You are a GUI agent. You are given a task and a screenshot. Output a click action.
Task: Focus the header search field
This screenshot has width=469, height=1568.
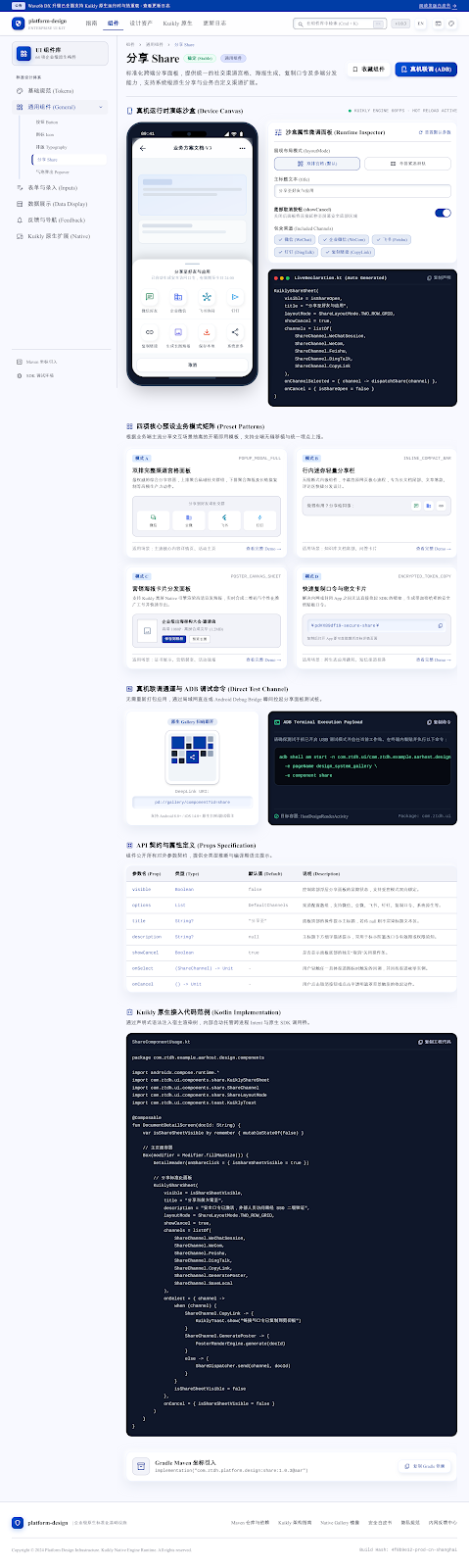pos(339,23)
